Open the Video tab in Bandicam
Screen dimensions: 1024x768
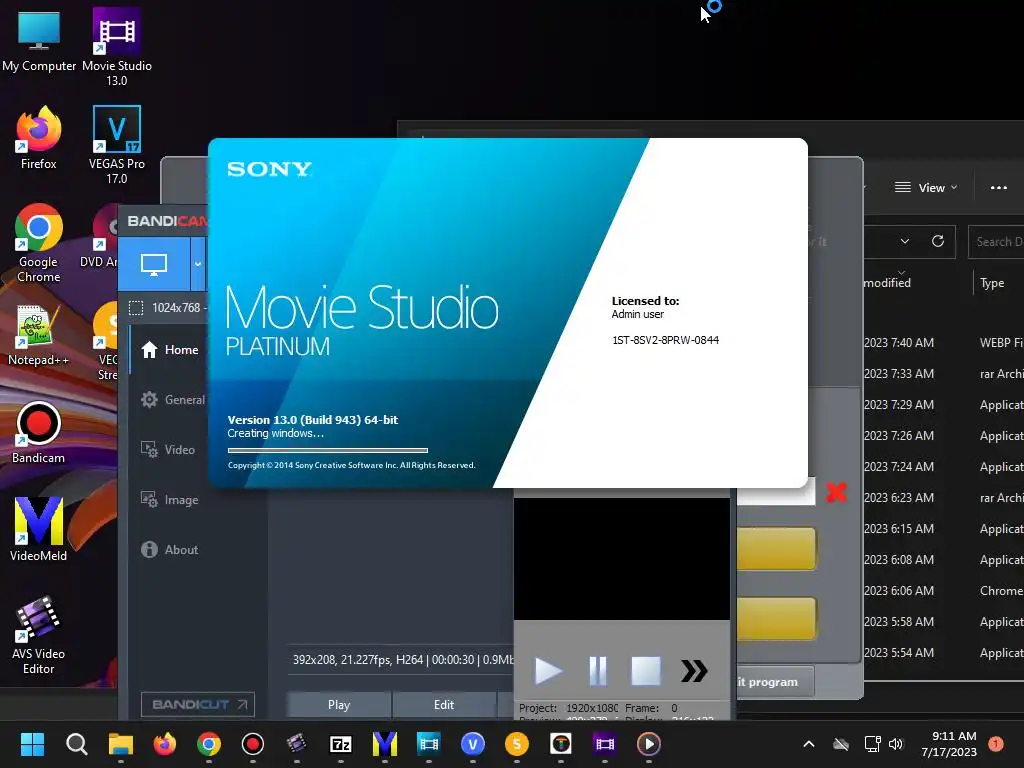click(x=168, y=449)
